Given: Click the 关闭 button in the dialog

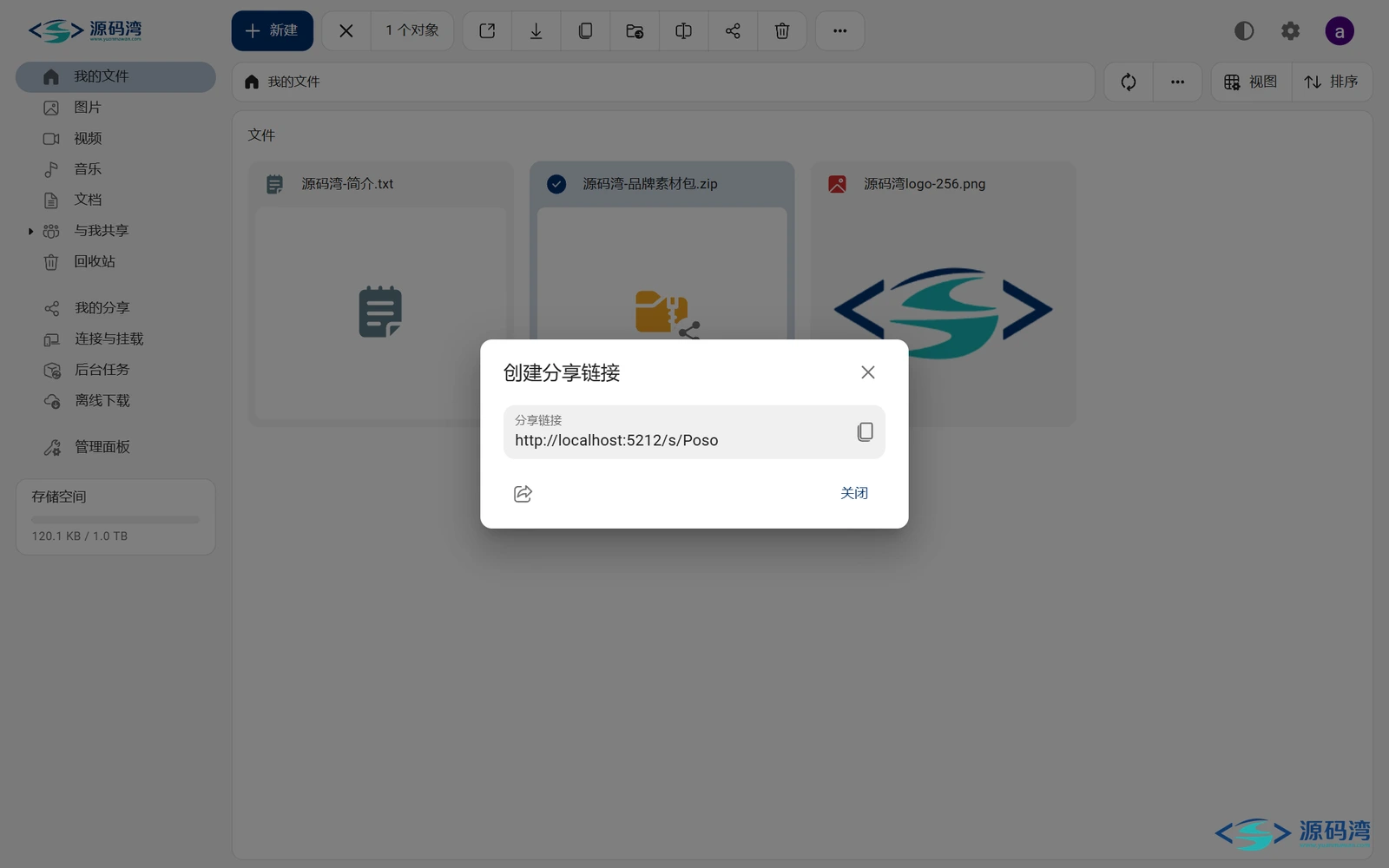Looking at the screenshot, I should click(854, 493).
